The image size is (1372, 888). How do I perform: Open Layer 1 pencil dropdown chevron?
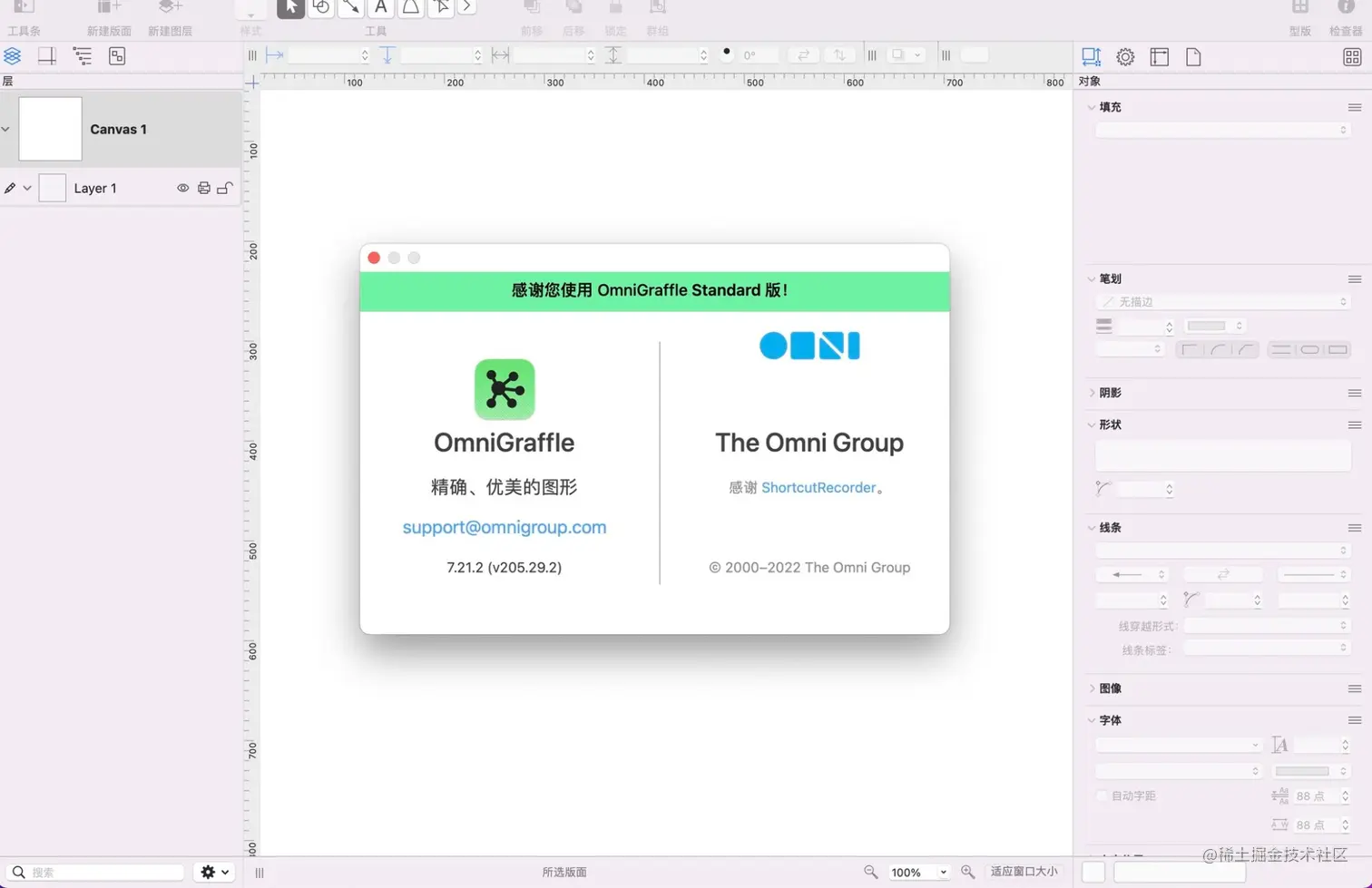pyautogui.click(x=27, y=189)
